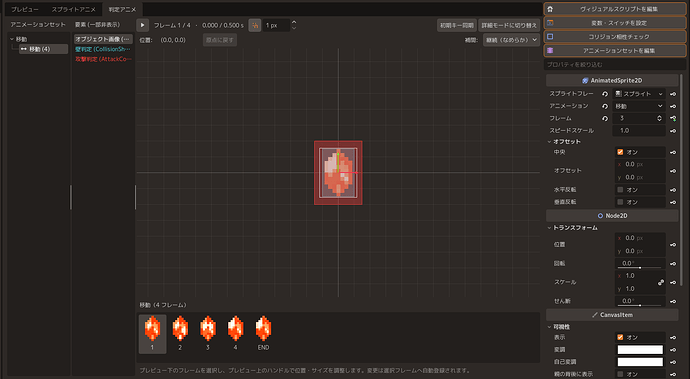Click the Node2D section header
690x379 pixels.
pyautogui.click(x=612, y=216)
